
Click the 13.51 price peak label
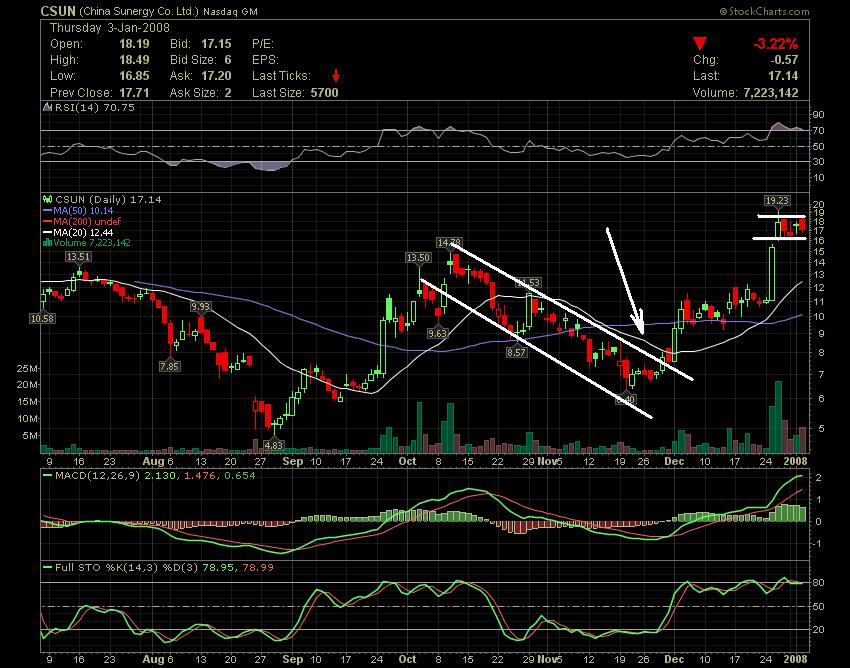[78, 257]
